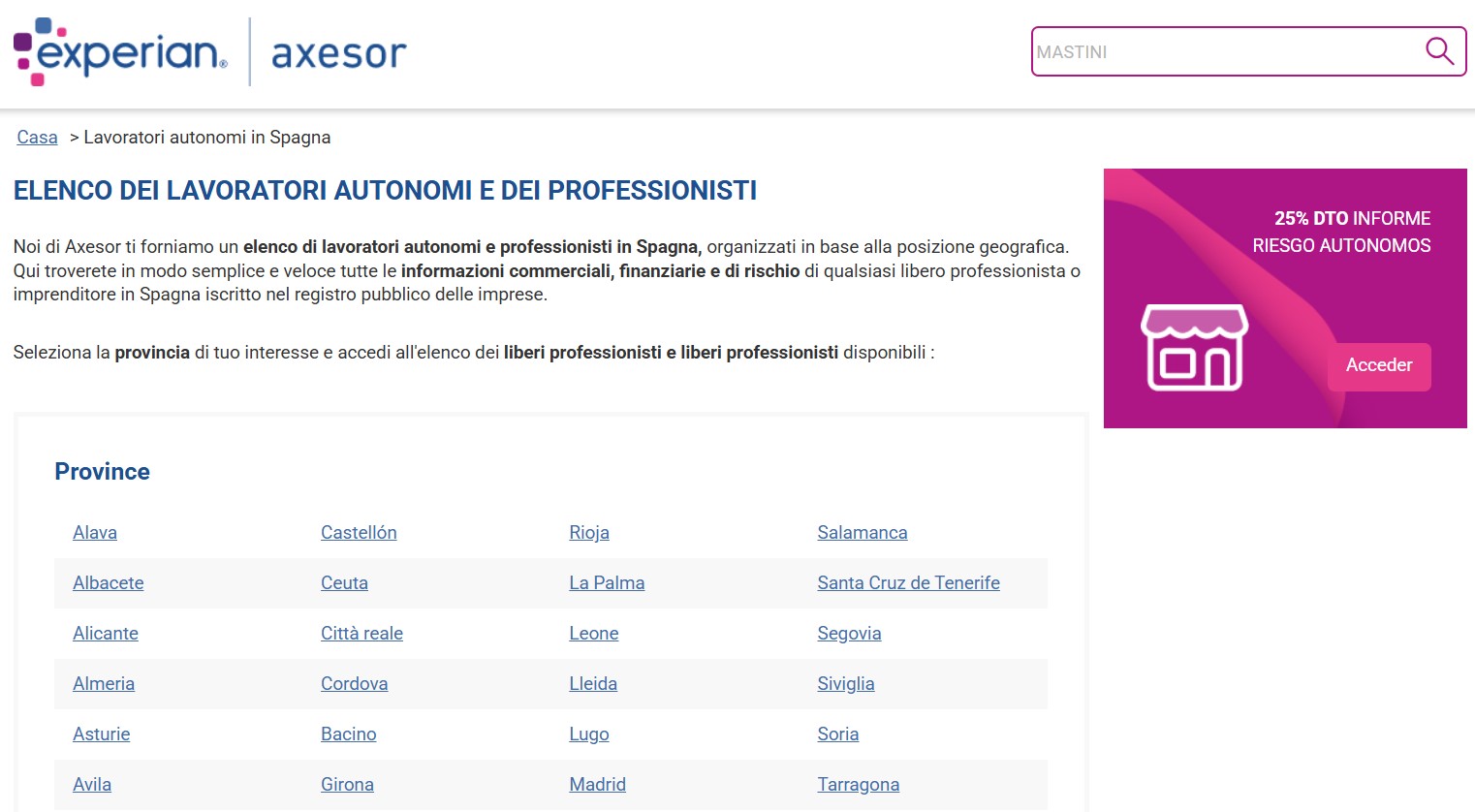The image size is (1475, 812).
Task: Click the 25% DTO Informe Riesgo Autonomos text
Action: click(x=1341, y=233)
